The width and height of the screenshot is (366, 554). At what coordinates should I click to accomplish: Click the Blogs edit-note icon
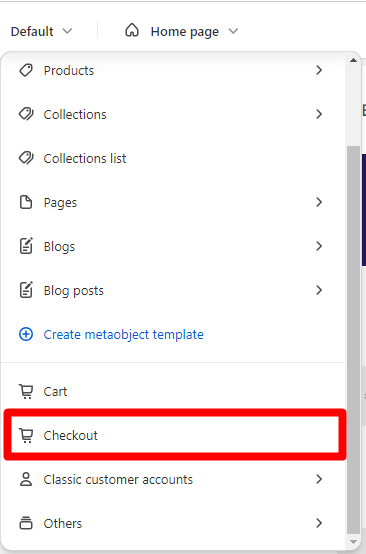click(26, 246)
